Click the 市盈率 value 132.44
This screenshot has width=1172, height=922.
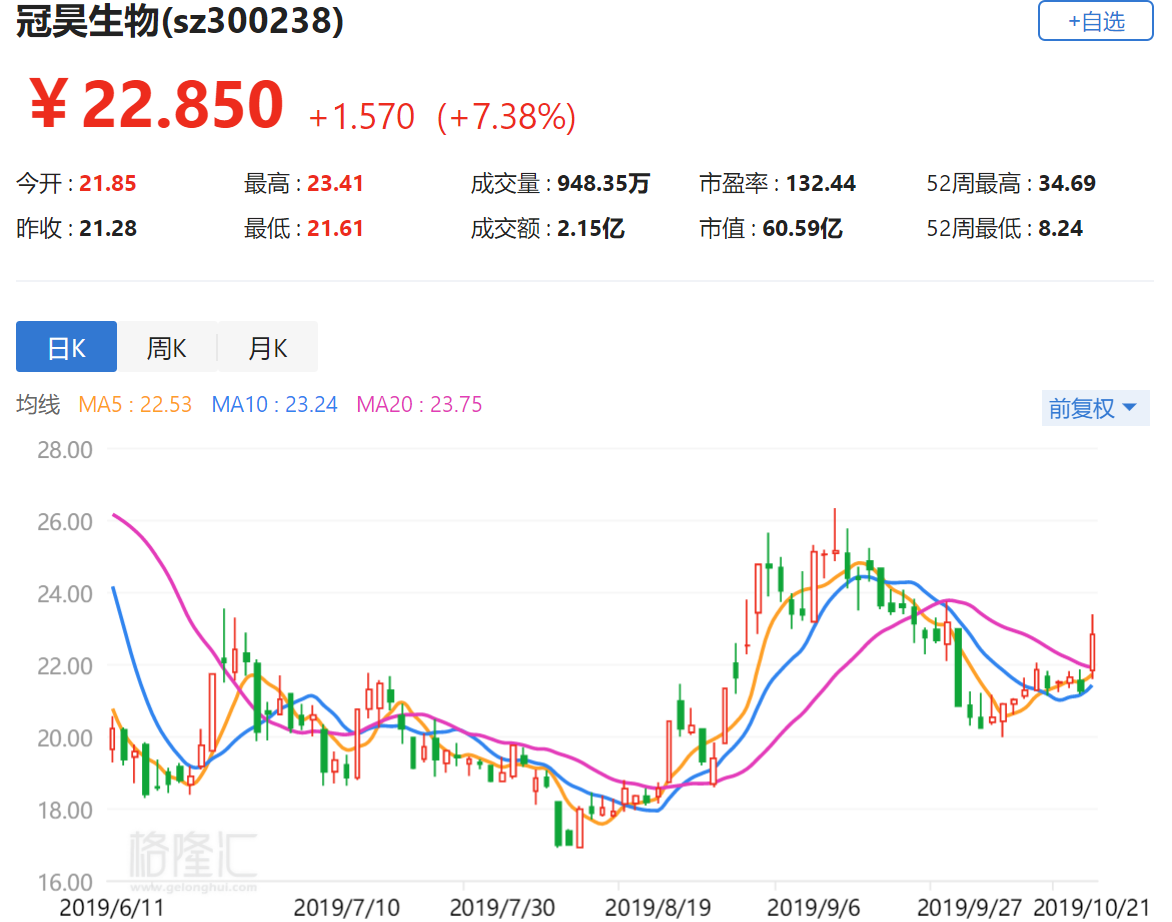821,183
